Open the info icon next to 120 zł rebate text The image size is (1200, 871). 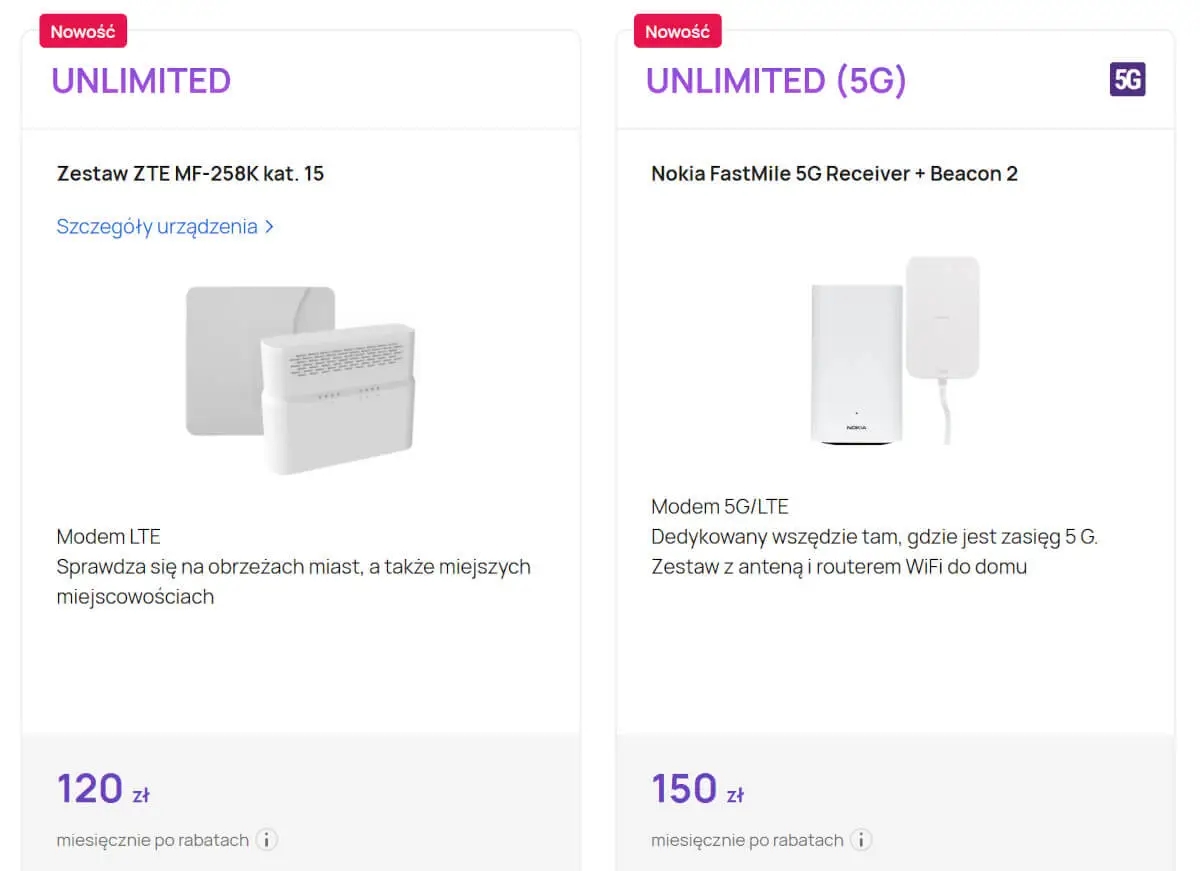[x=266, y=840]
